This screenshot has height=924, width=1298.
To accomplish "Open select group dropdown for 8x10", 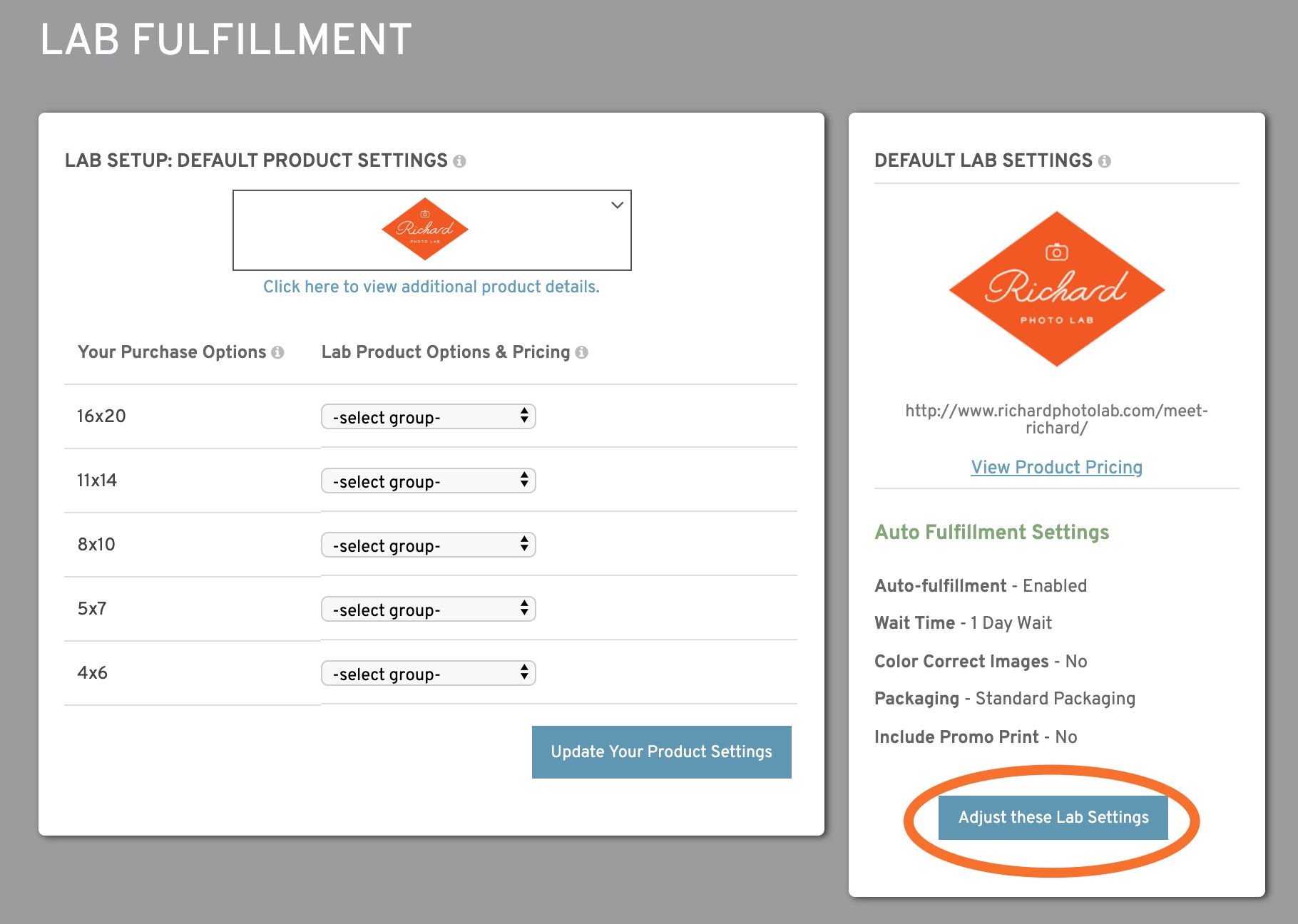I will 429,545.
